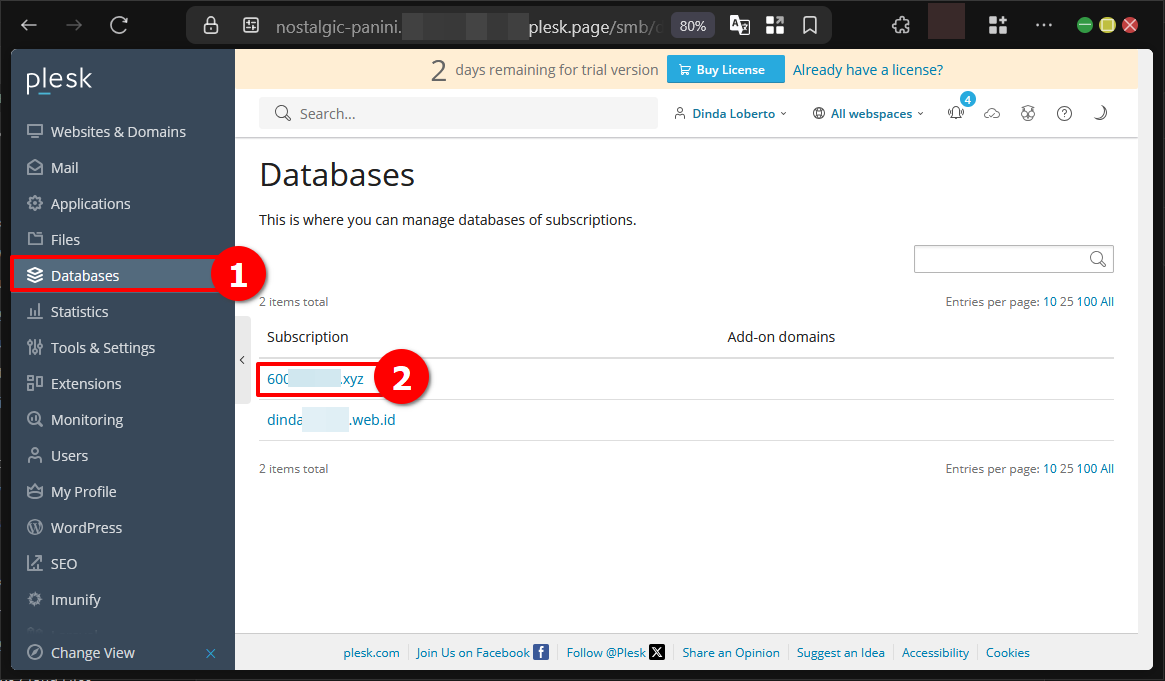Open notifications via the bell icon

[956, 113]
